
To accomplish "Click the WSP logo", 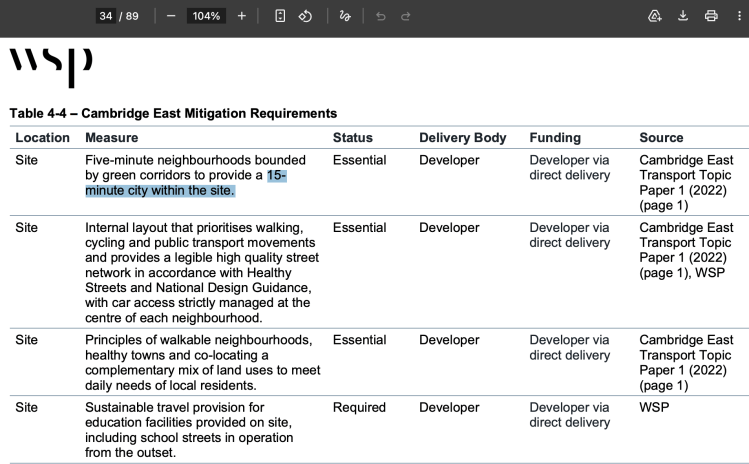I will pyautogui.click(x=51, y=67).
